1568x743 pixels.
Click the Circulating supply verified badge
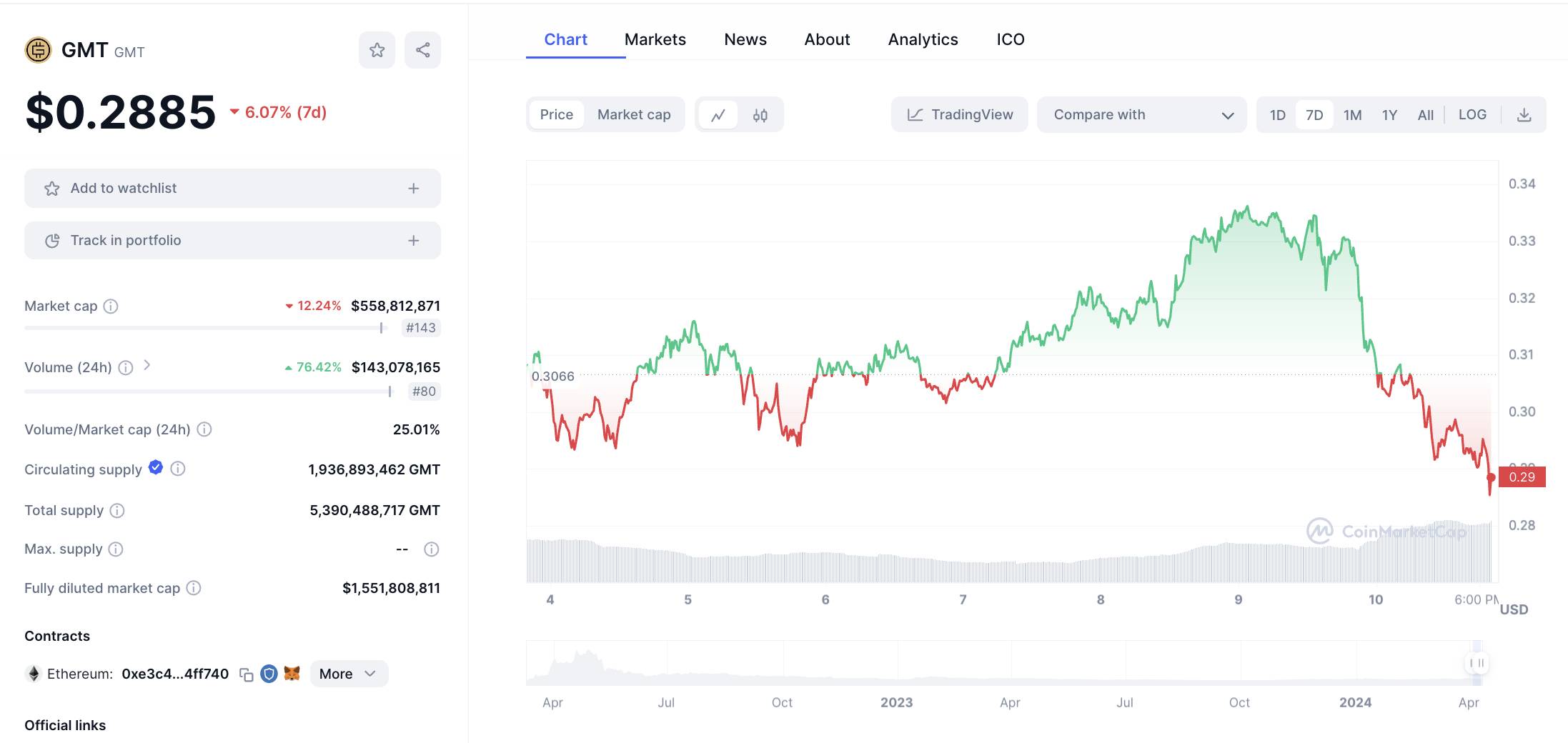[156, 468]
